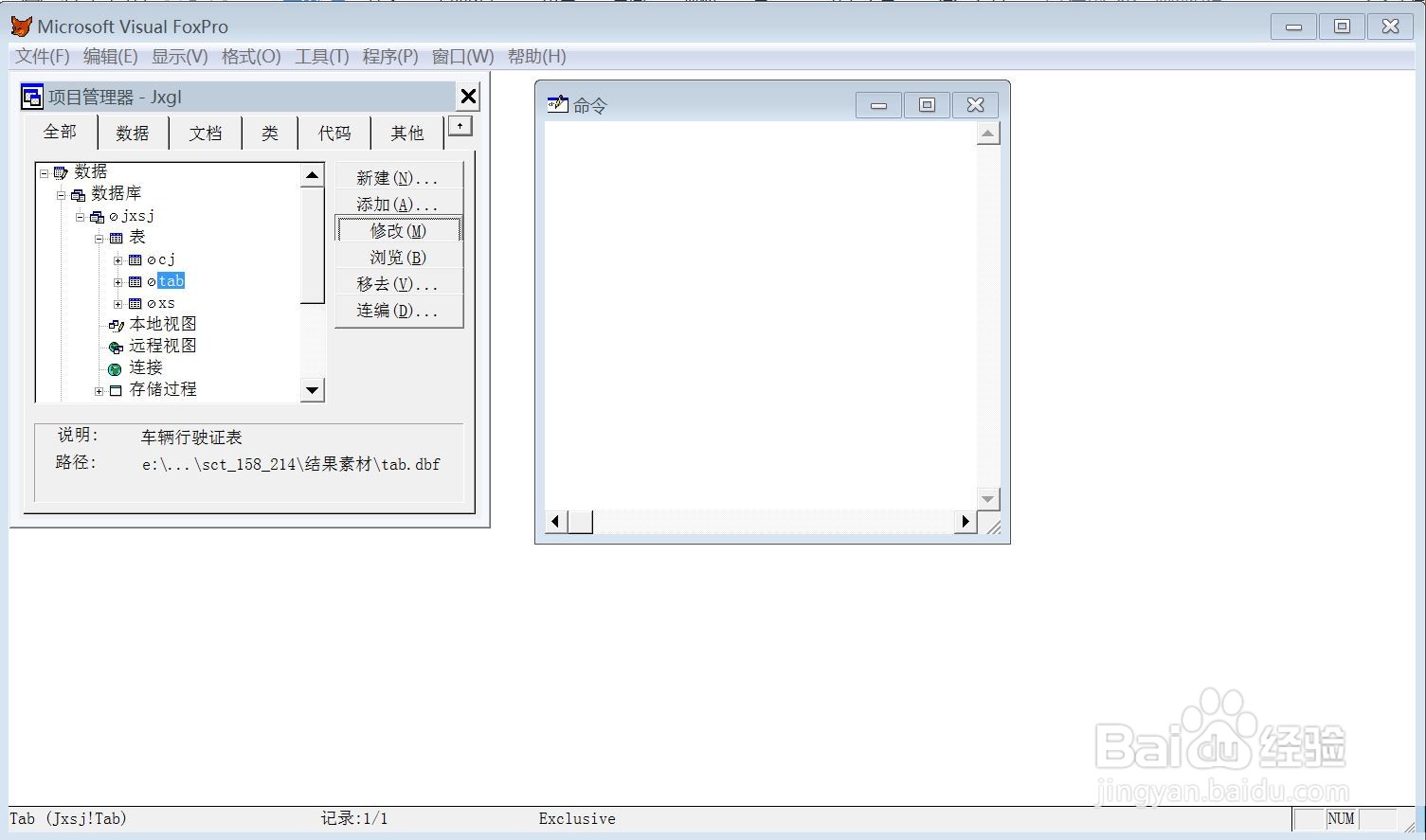Click the tab table icon
Screen dimensions: 1426x840
135,282
